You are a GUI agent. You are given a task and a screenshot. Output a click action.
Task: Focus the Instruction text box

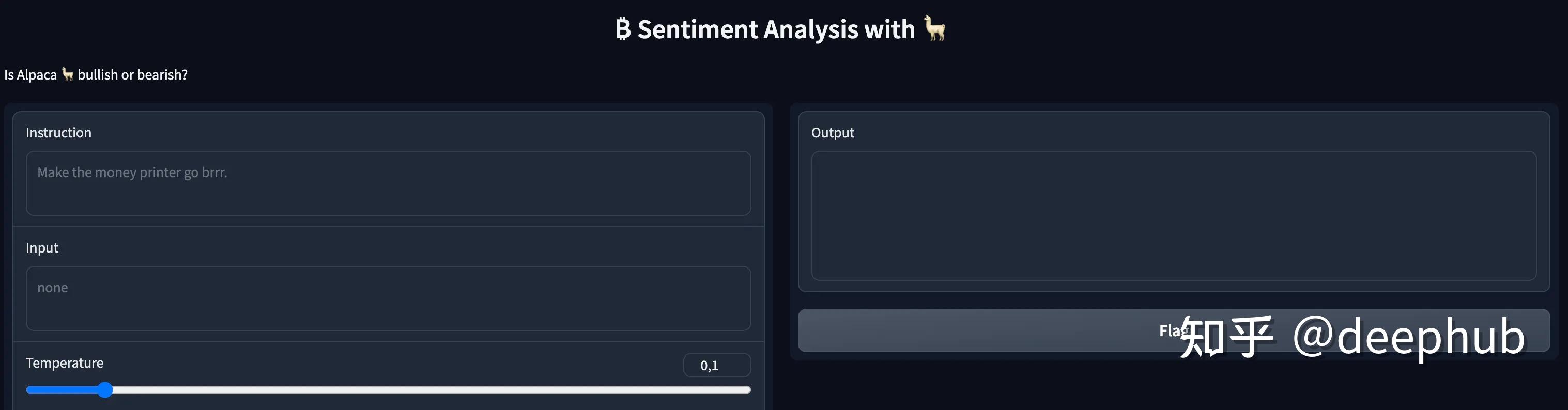coord(388,183)
